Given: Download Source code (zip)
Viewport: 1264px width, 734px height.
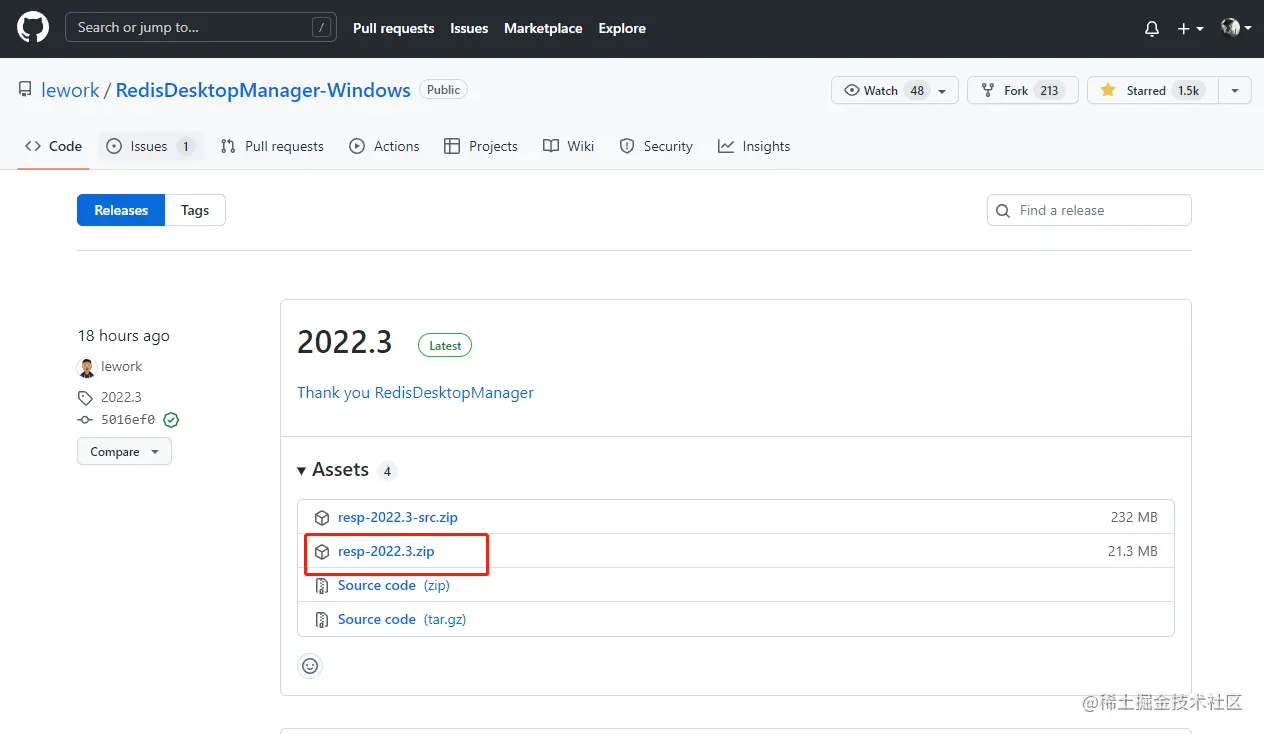Looking at the screenshot, I should pyautogui.click(x=394, y=585).
